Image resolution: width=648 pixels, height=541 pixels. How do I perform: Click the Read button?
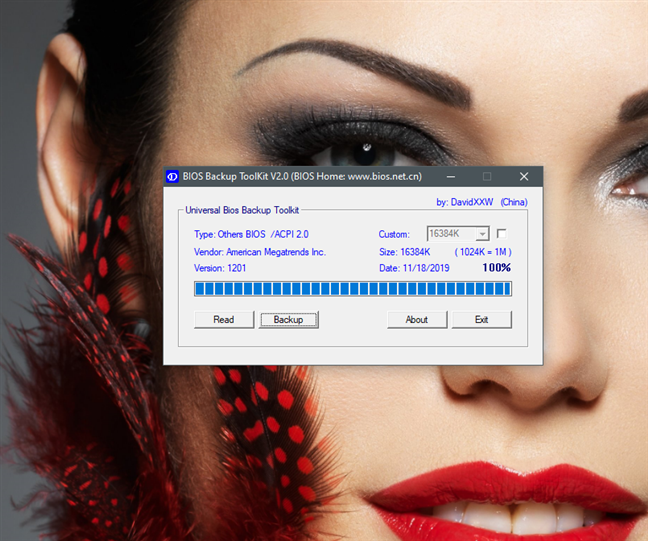pyautogui.click(x=224, y=319)
